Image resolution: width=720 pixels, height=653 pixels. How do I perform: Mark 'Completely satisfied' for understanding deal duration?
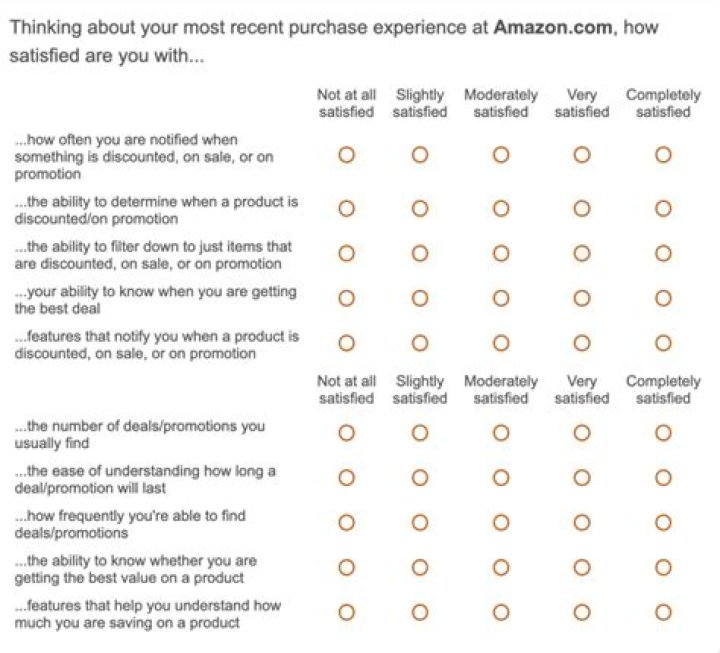coord(662,478)
